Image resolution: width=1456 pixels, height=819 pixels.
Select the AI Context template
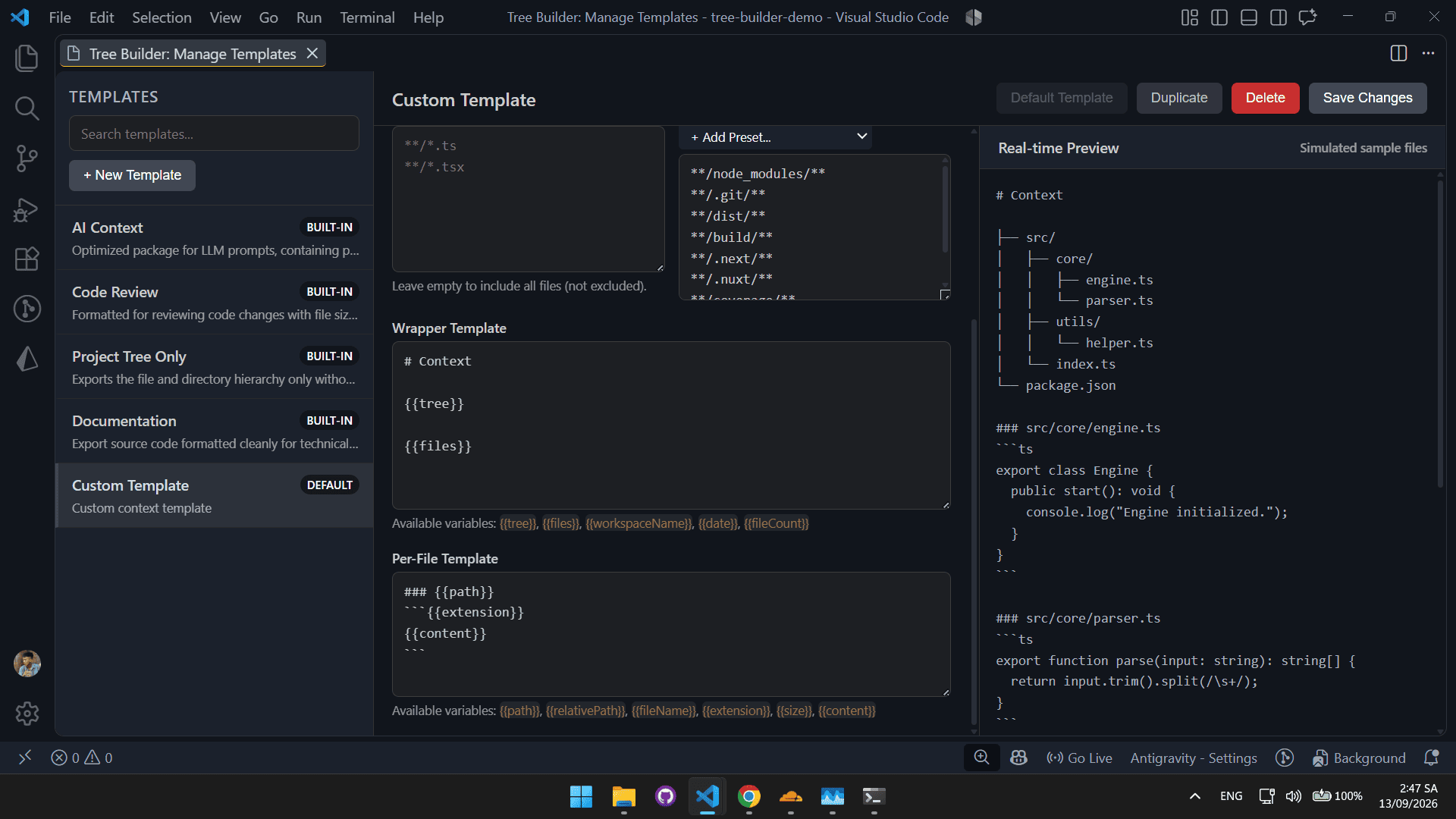(x=215, y=238)
